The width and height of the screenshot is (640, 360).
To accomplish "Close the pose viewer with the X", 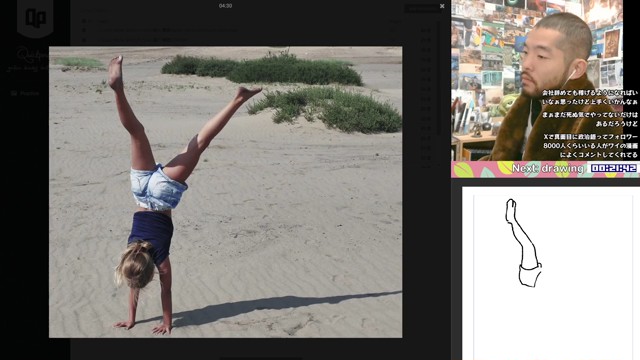I will point(442,6).
